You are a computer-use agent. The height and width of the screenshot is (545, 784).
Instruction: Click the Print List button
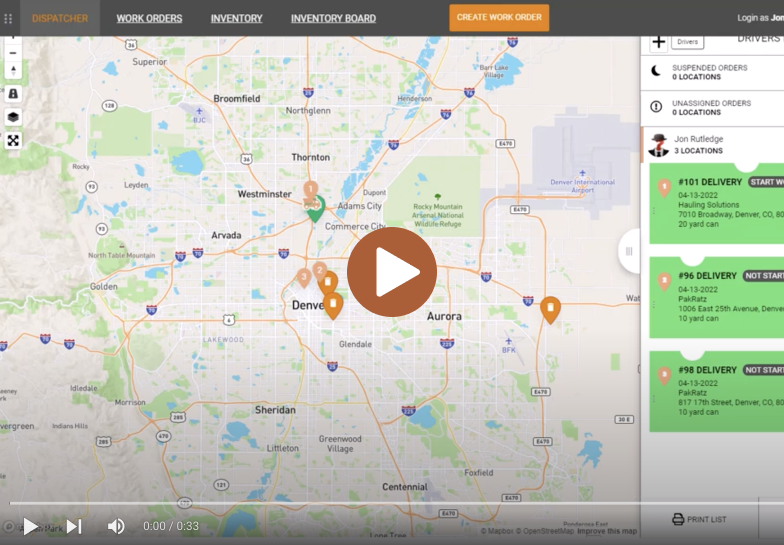pyautogui.click(x=700, y=520)
